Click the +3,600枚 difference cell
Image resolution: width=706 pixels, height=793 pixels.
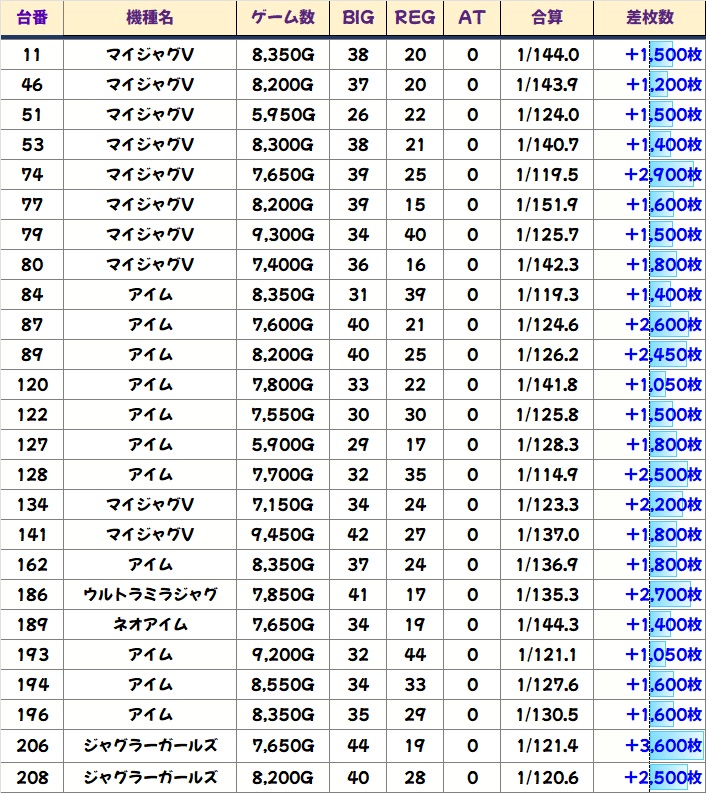(x=650, y=745)
